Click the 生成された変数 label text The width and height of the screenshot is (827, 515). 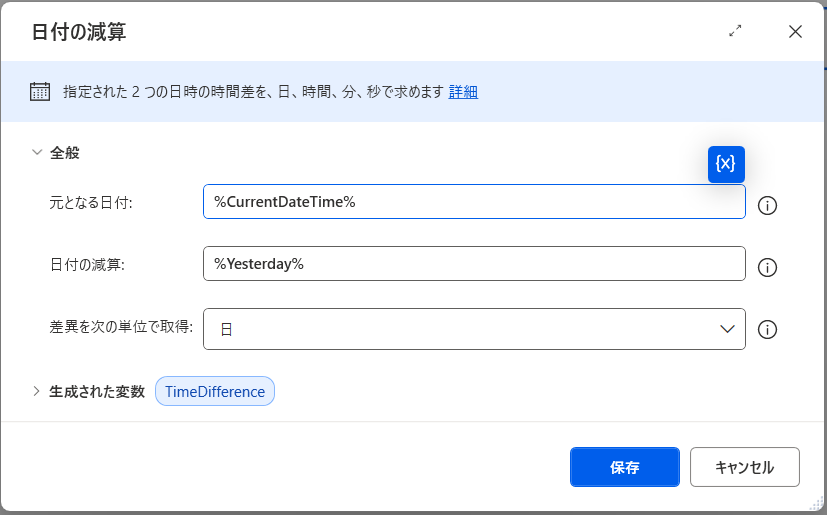click(97, 392)
